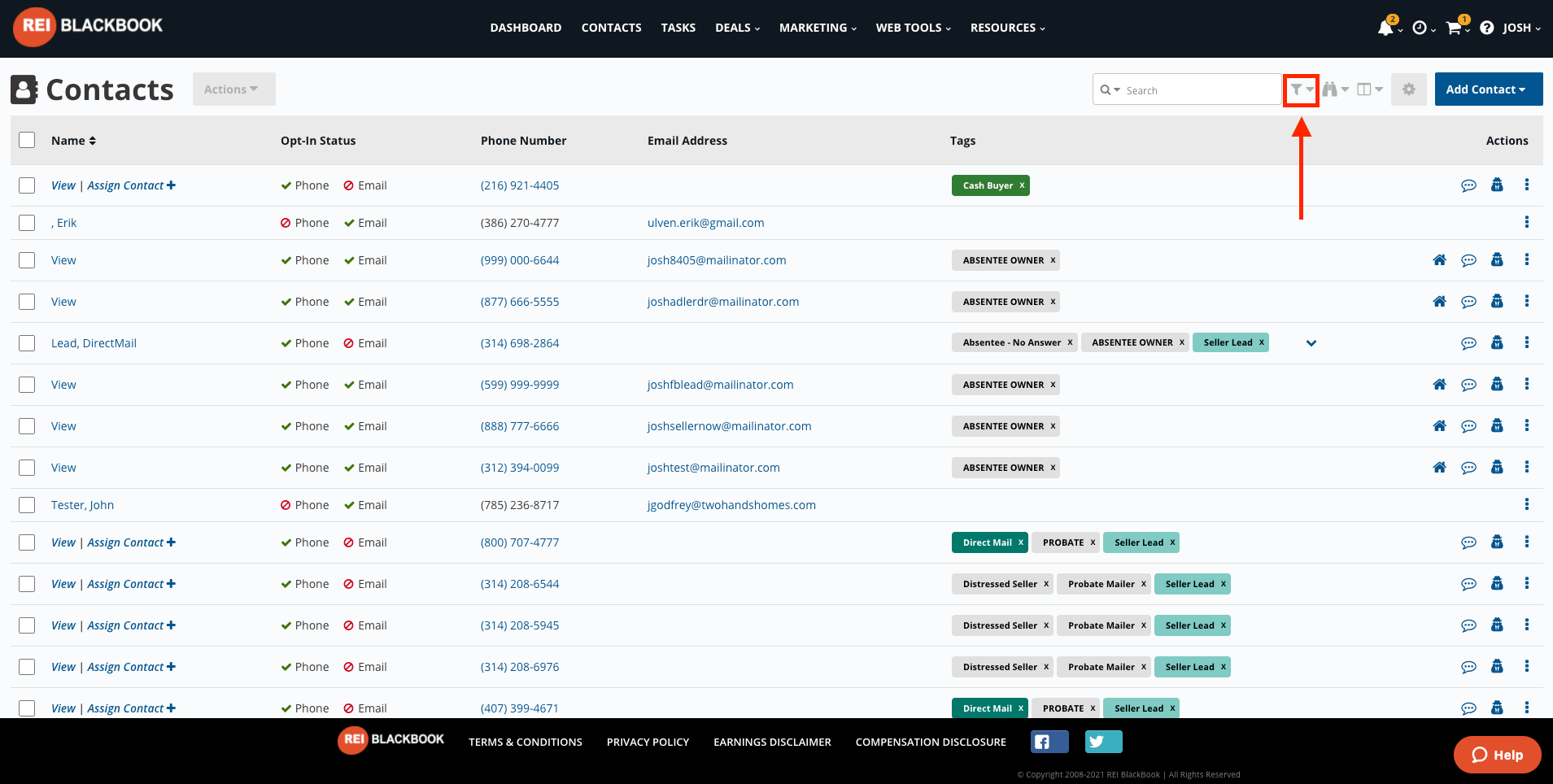Image resolution: width=1553 pixels, height=784 pixels.
Task: Click email jgodfrey@twohandshomes.com
Action: (x=731, y=505)
